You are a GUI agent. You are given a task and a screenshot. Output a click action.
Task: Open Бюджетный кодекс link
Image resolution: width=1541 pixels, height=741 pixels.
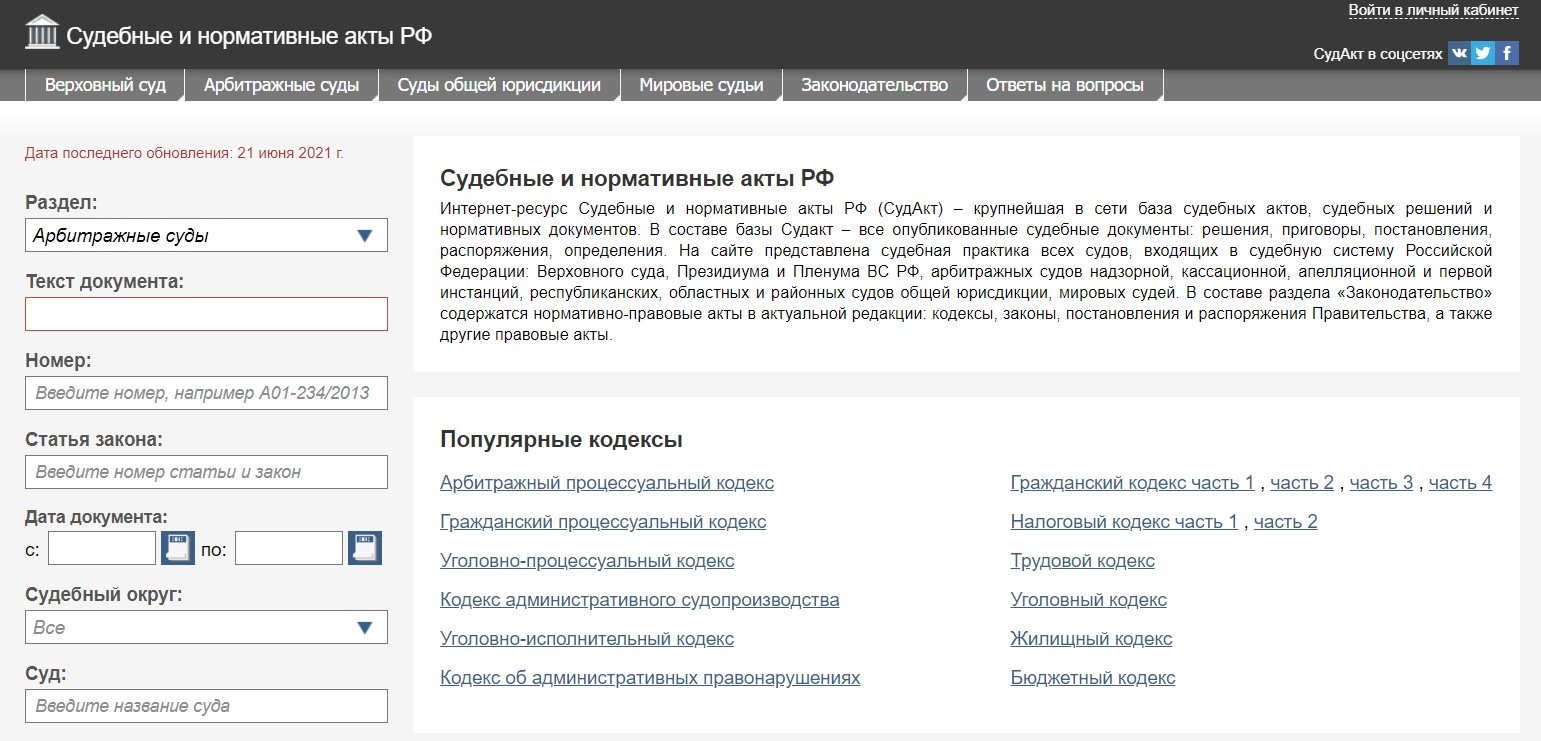coord(1093,678)
